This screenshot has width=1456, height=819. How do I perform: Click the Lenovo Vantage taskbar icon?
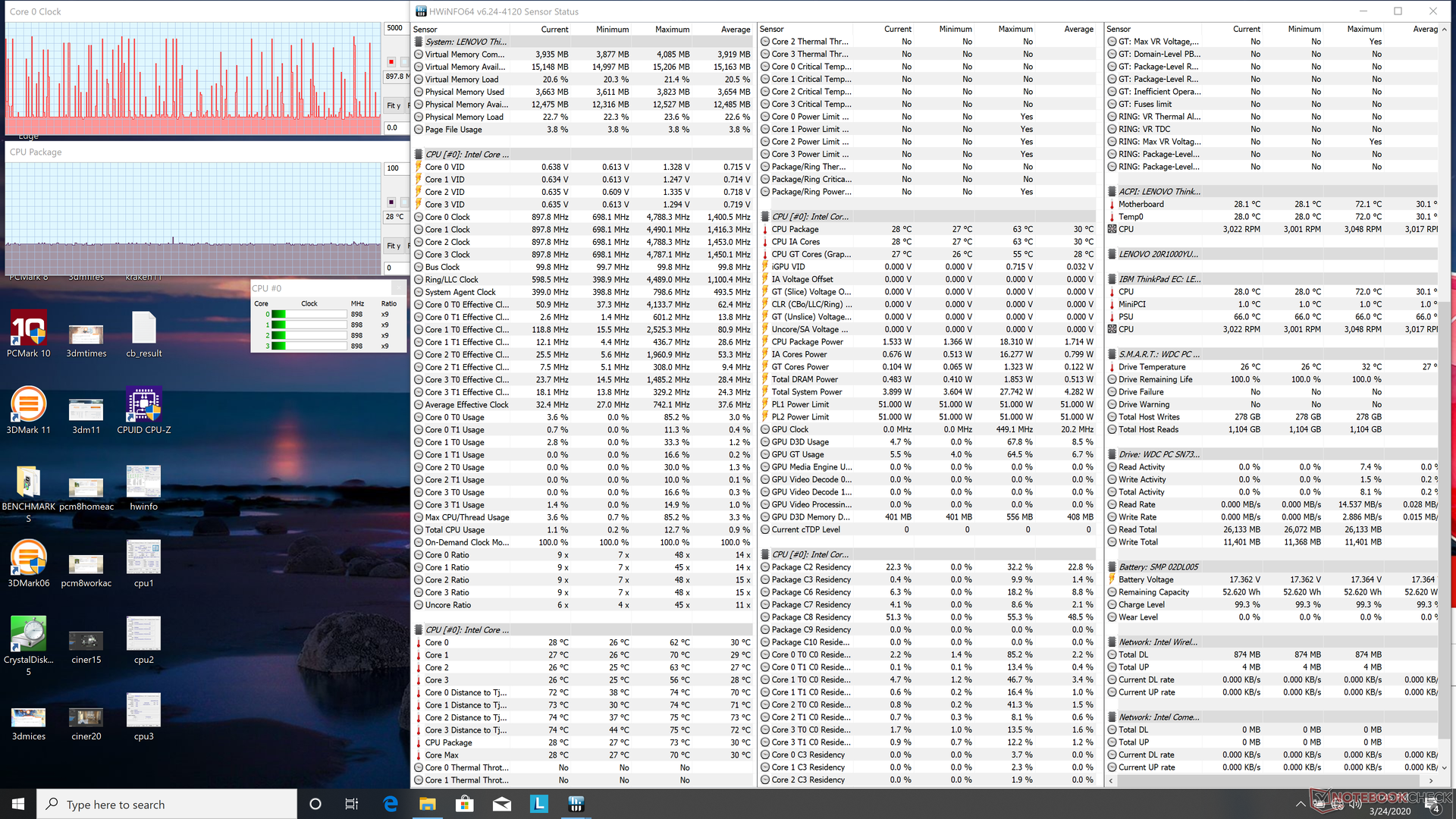click(538, 804)
